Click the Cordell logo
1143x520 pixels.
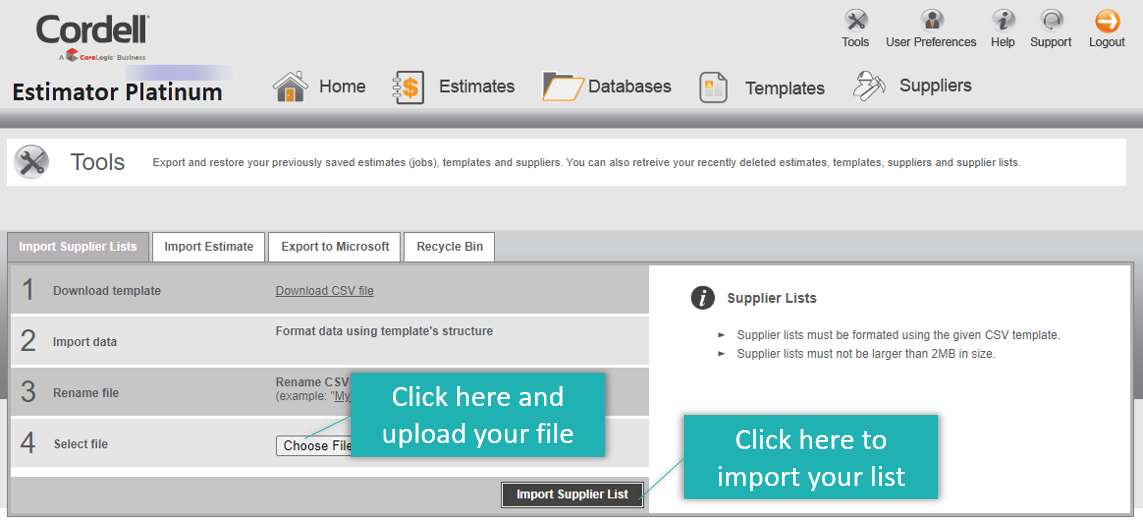coord(93,36)
